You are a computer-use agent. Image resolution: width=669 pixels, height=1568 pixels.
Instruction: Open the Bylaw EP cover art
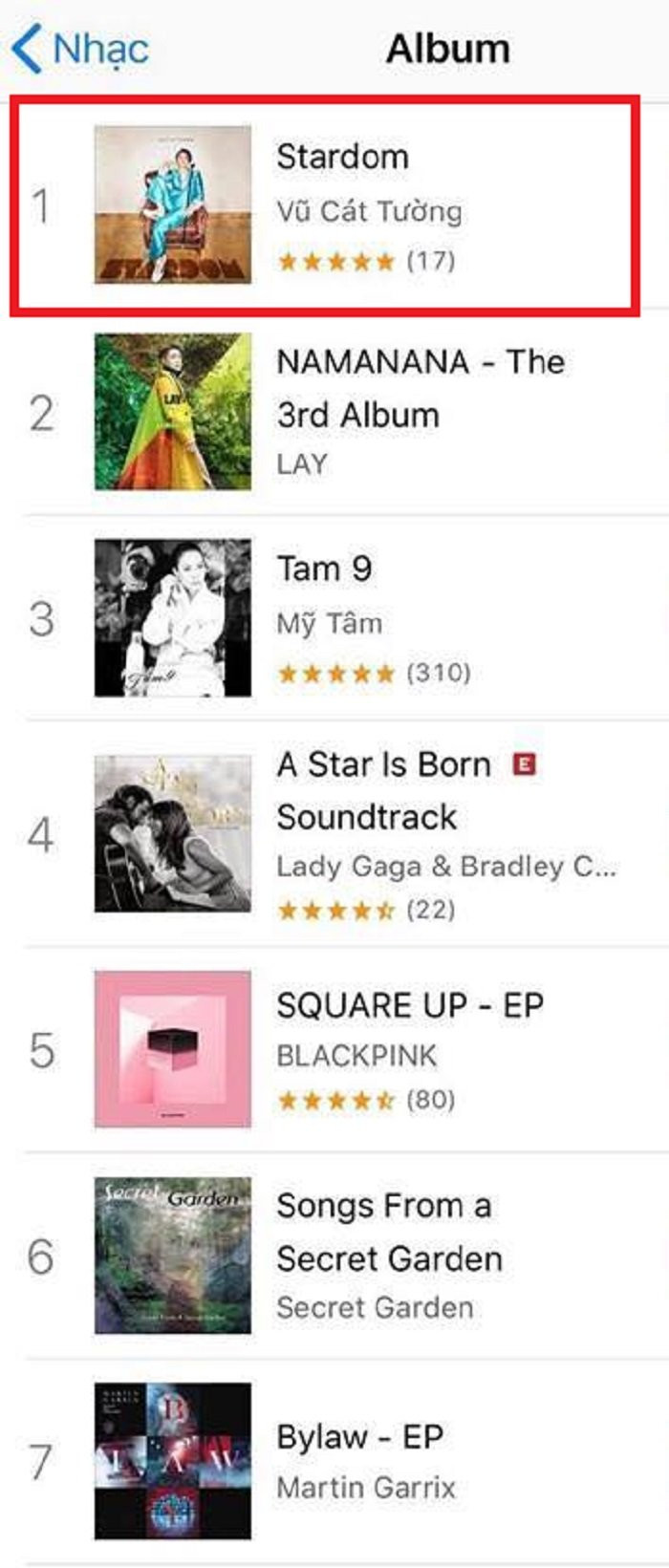(173, 1462)
